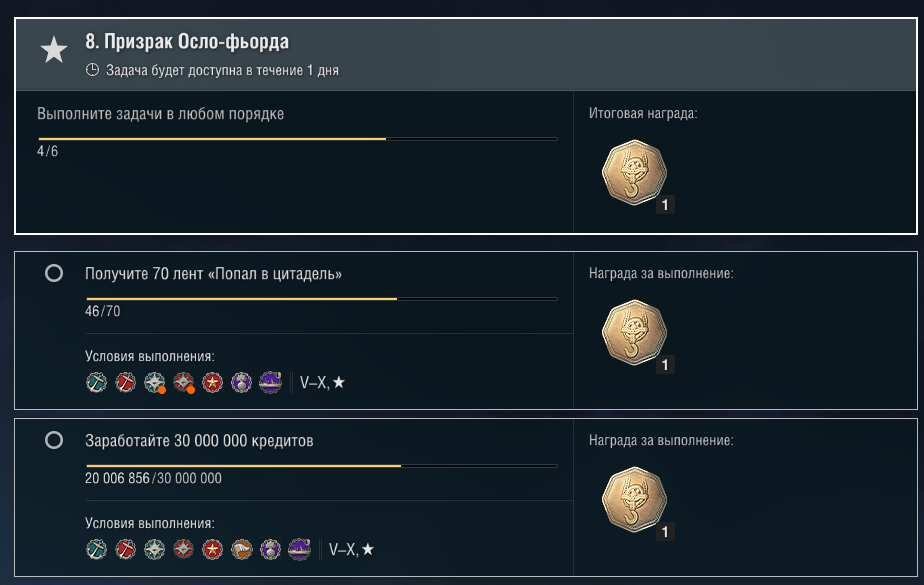The image size is (924, 585).
Task: Open the reward token for the credits task
Action: coord(635,500)
